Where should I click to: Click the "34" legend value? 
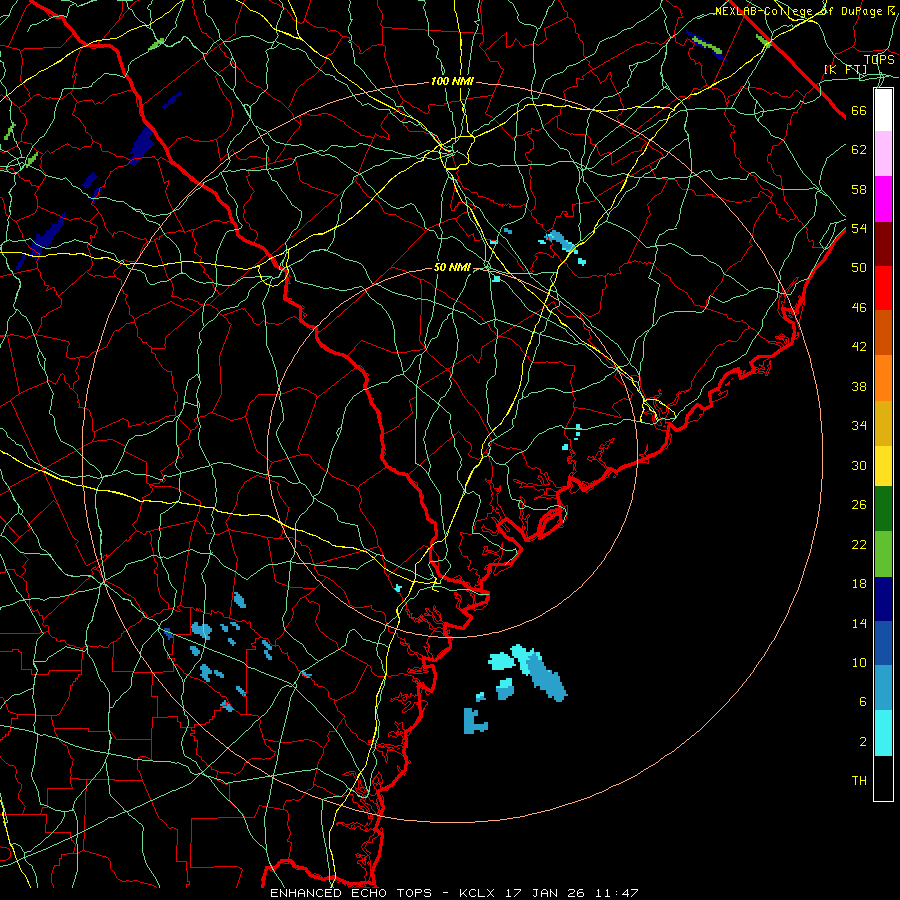tap(859, 426)
